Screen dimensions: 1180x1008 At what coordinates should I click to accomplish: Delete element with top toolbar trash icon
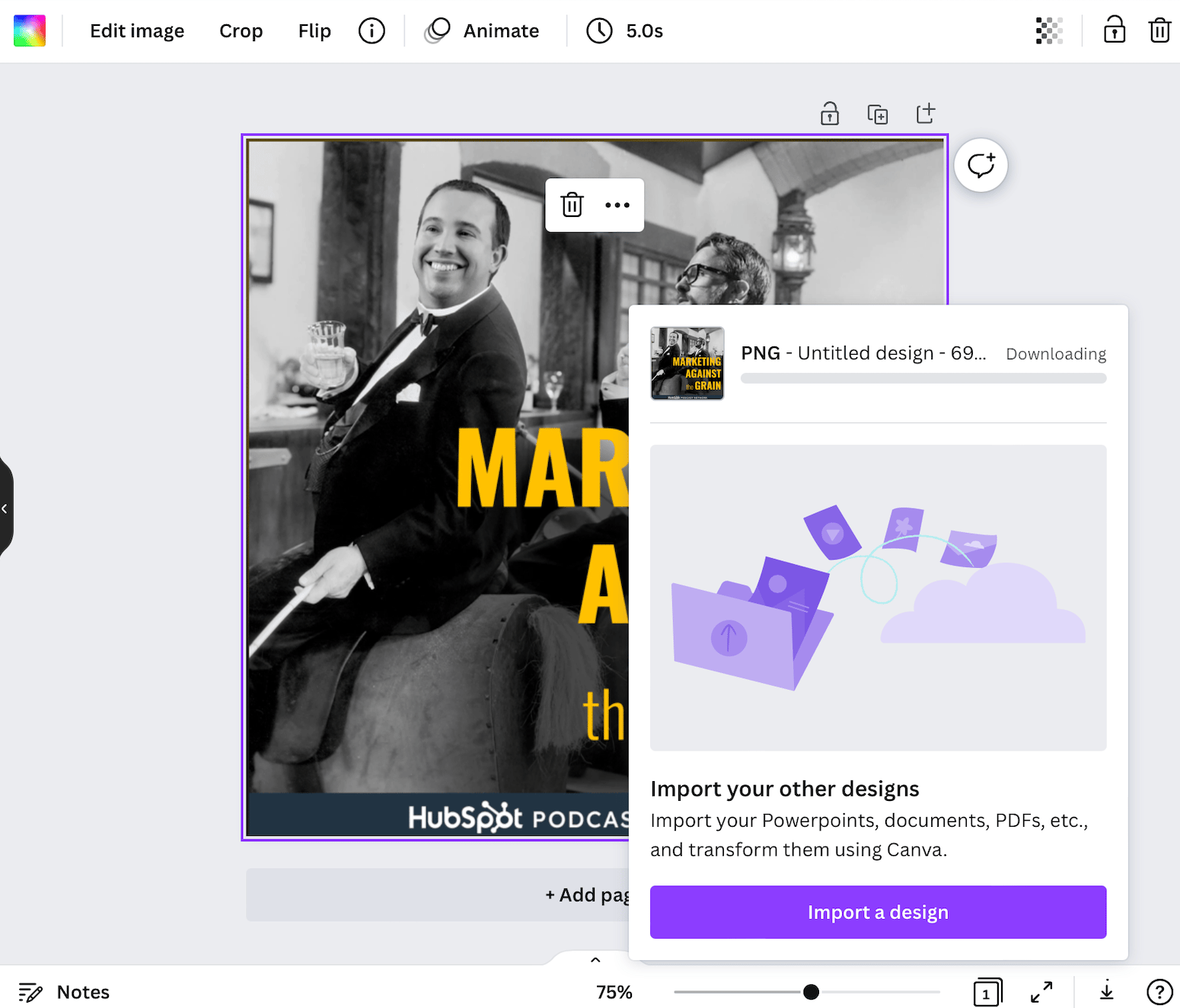pyautogui.click(x=1159, y=30)
